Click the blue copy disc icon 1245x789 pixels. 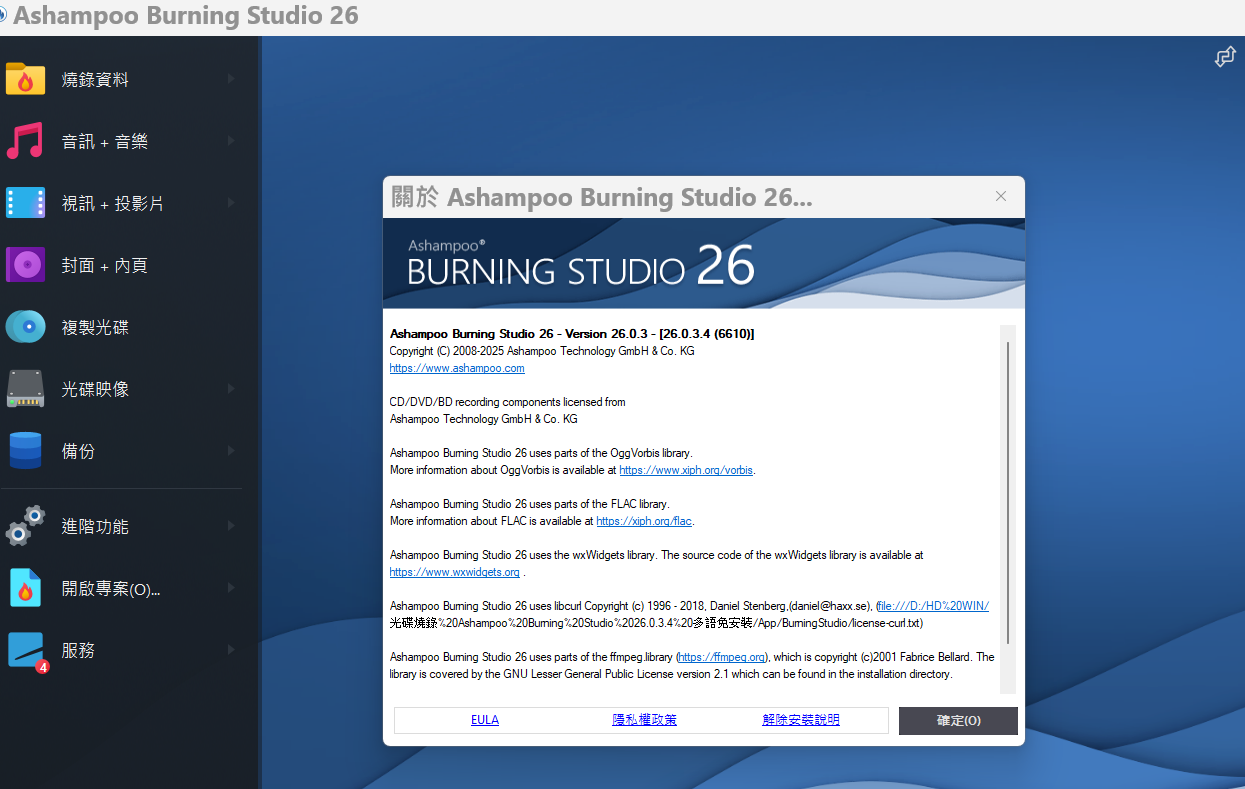[x=25, y=327]
